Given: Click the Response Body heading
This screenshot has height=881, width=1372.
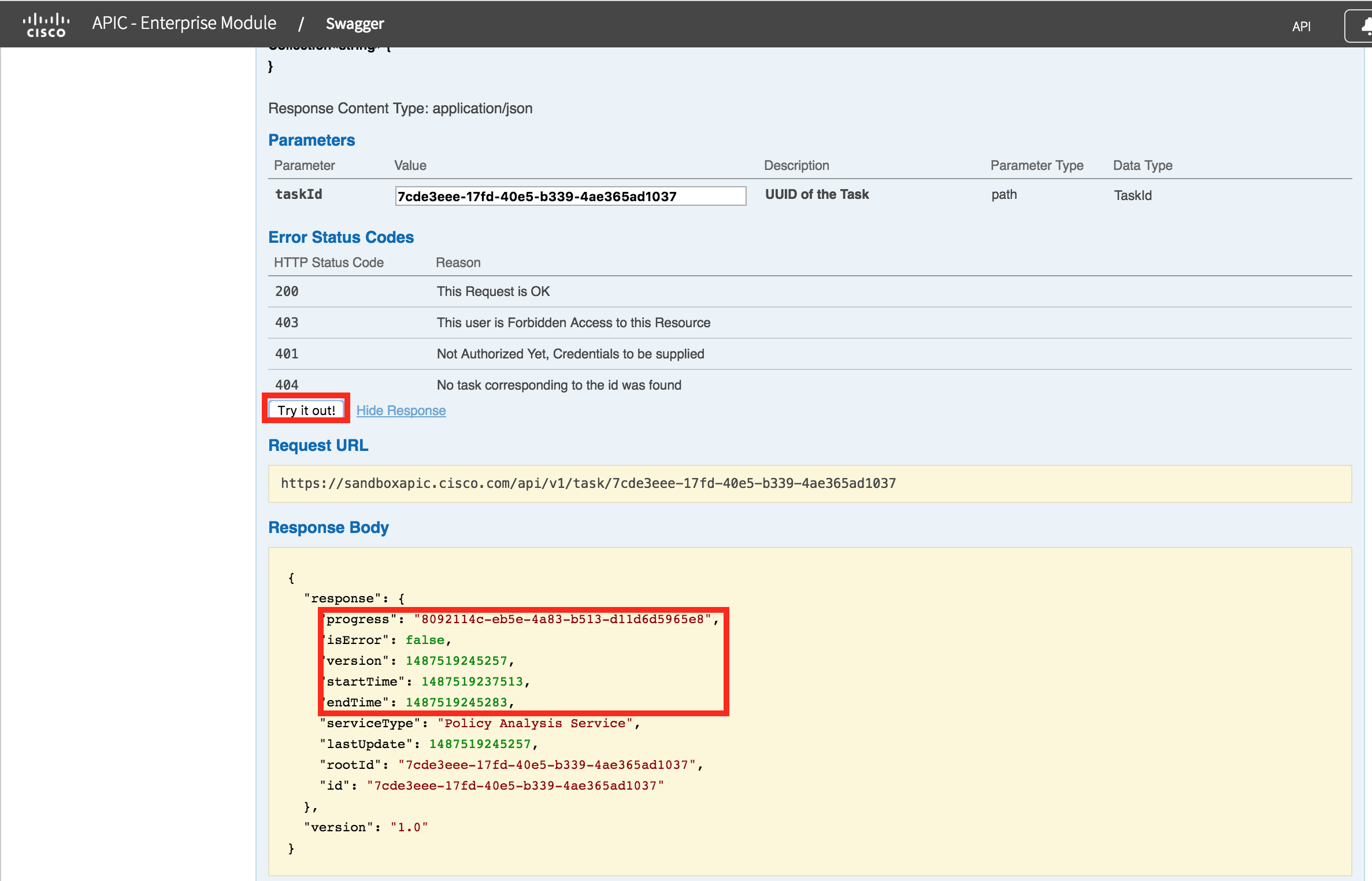Looking at the screenshot, I should pos(328,527).
